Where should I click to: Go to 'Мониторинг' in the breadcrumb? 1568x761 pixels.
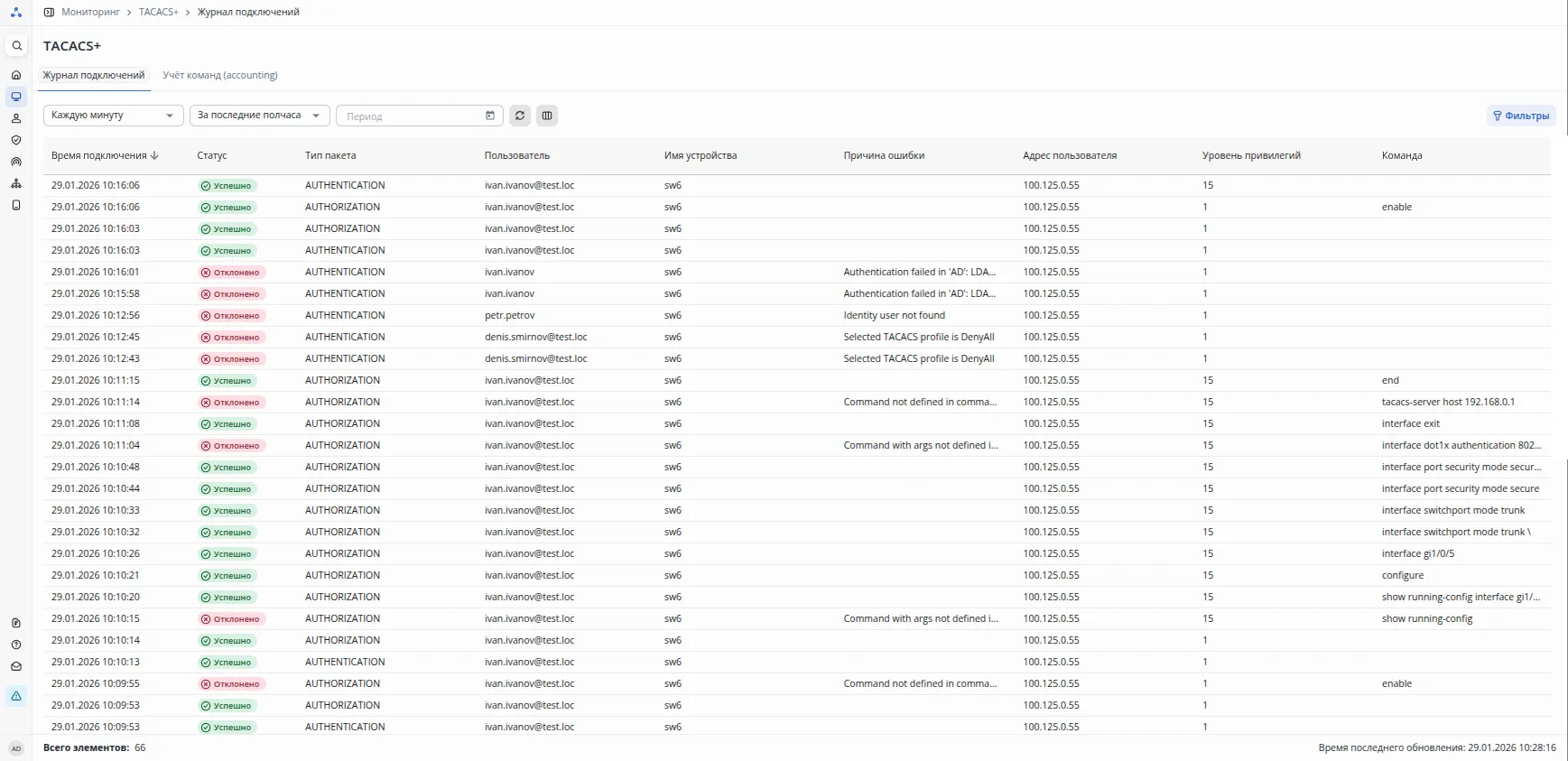click(90, 13)
